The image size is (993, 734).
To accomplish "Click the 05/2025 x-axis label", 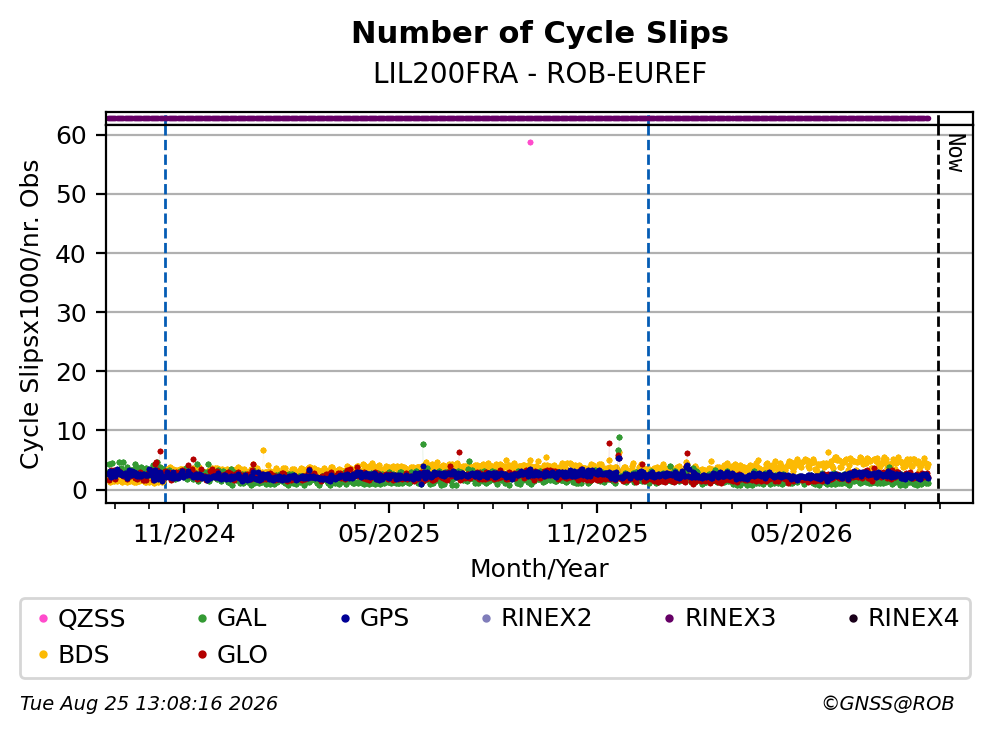I will pos(389,534).
